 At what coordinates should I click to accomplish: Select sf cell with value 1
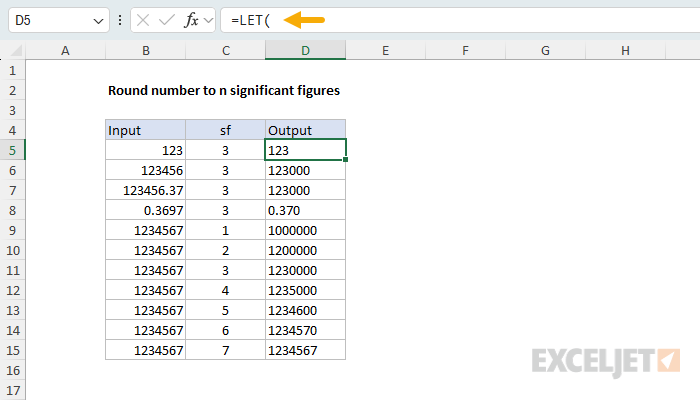pos(225,230)
